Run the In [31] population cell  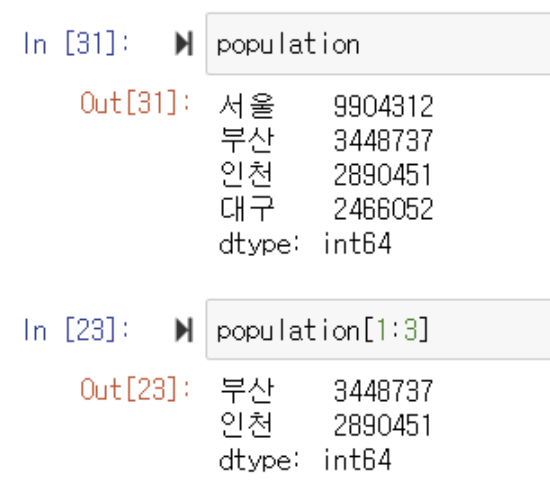point(184,43)
